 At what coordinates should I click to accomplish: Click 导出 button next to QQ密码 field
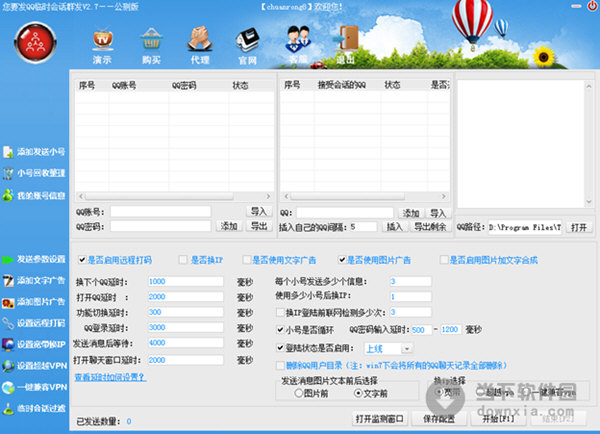coord(259,226)
